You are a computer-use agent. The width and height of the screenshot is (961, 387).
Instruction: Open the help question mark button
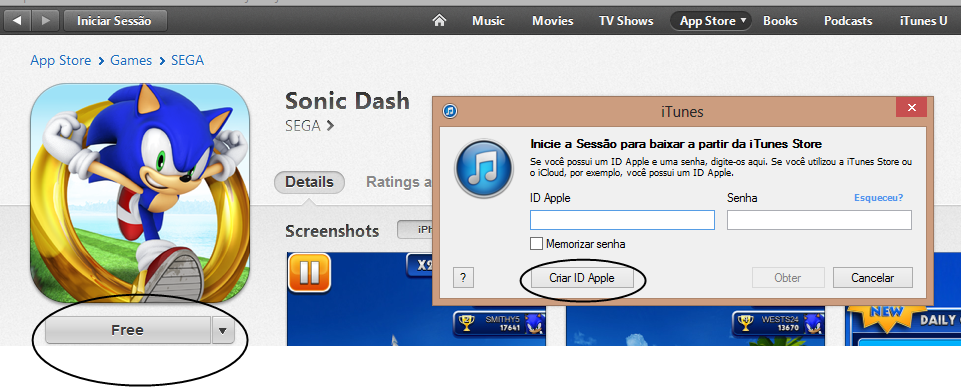463,278
